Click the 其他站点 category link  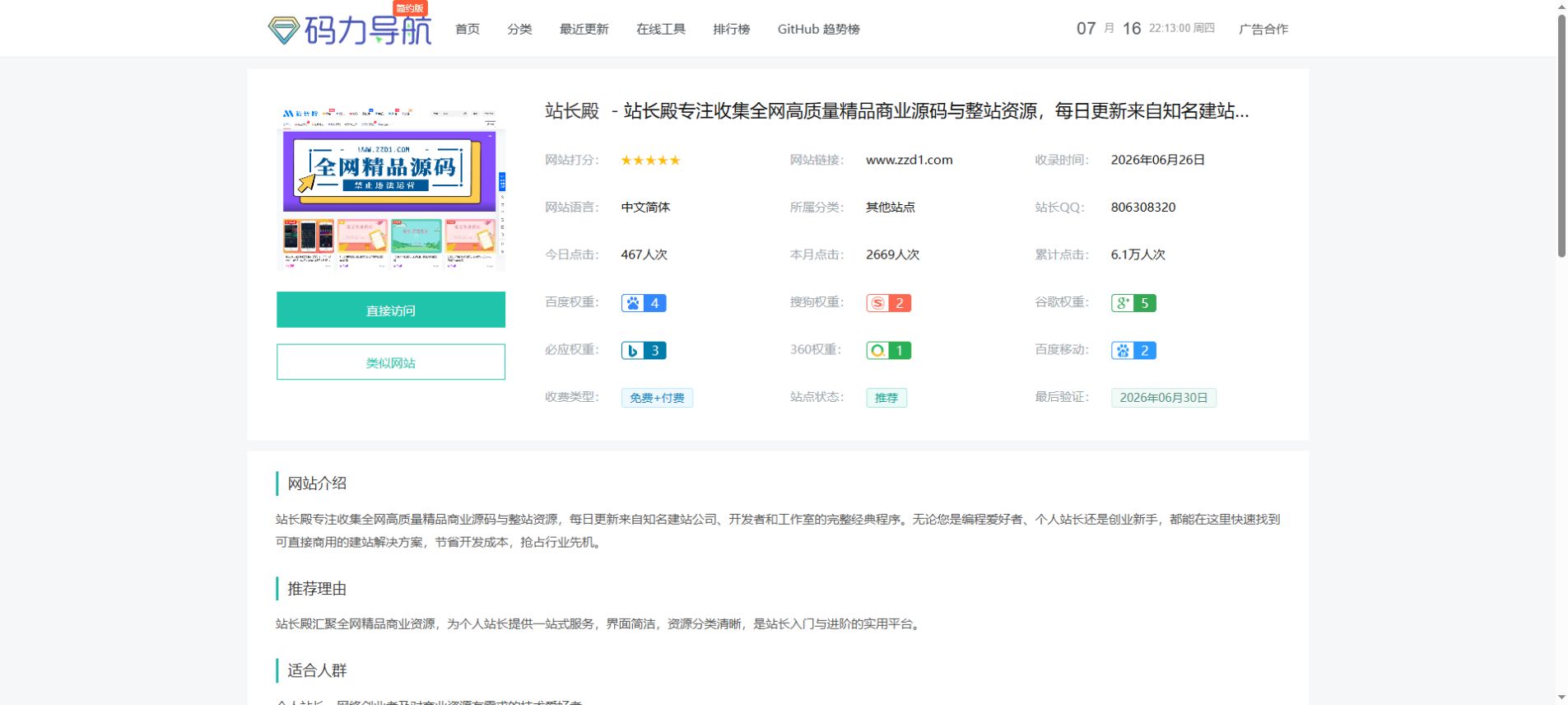pyautogui.click(x=891, y=208)
